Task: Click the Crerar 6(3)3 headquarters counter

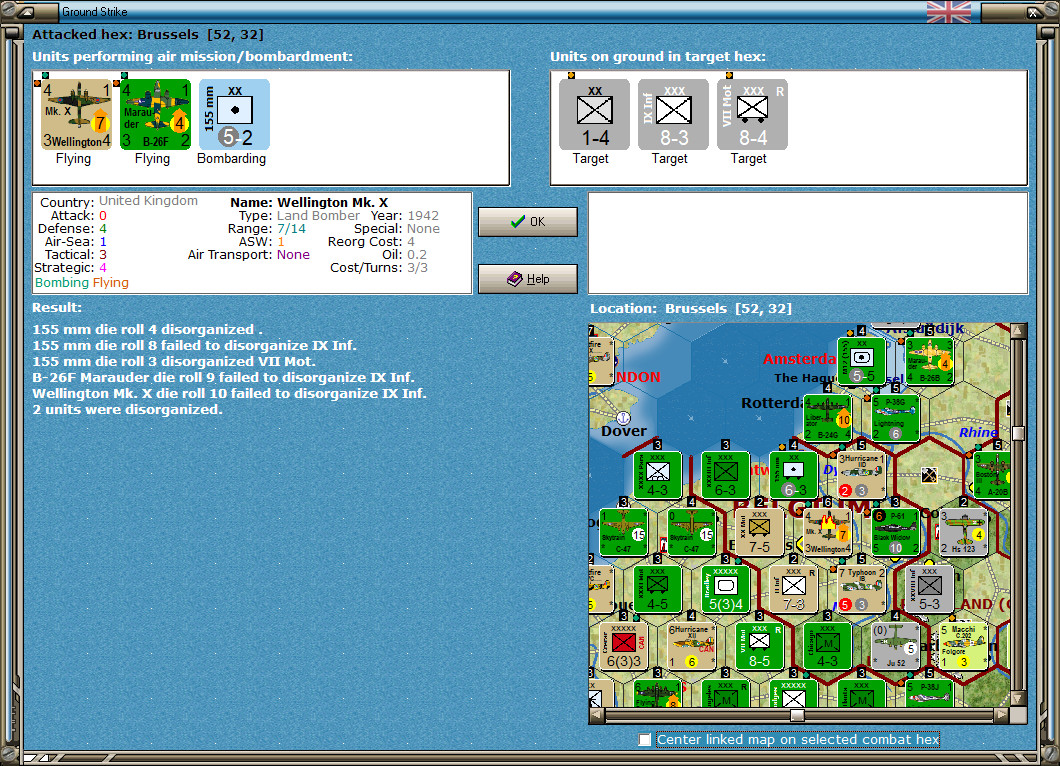Action: [x=623, y=646]
